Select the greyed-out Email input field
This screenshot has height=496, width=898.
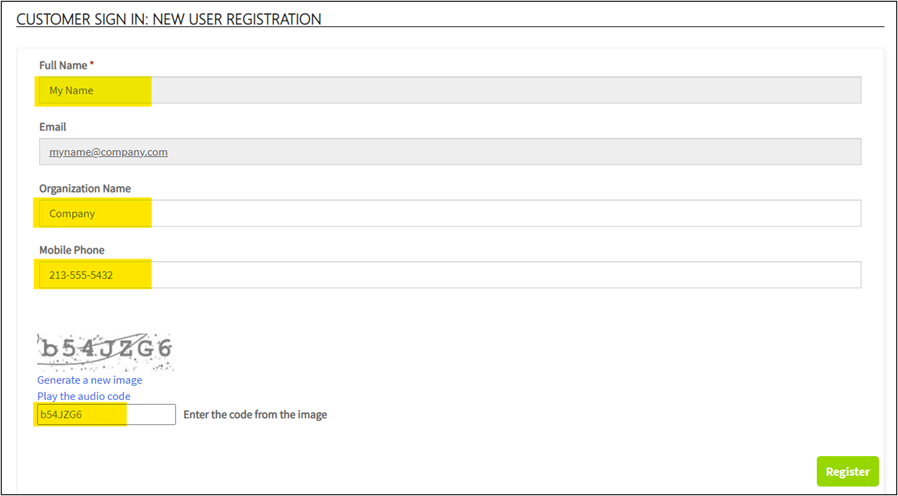point(450,152)
